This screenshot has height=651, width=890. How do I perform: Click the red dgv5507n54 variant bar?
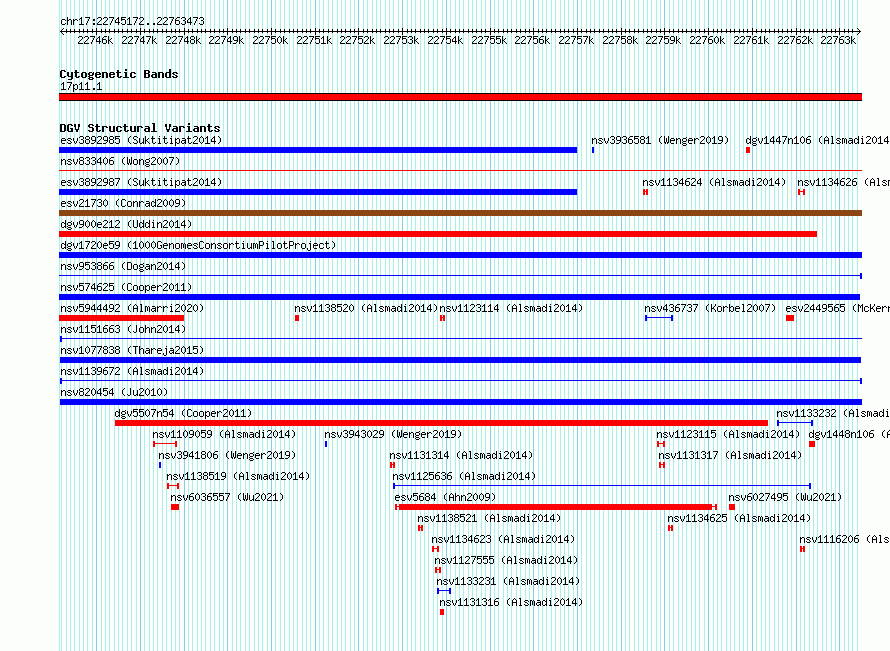click(441, 423)
